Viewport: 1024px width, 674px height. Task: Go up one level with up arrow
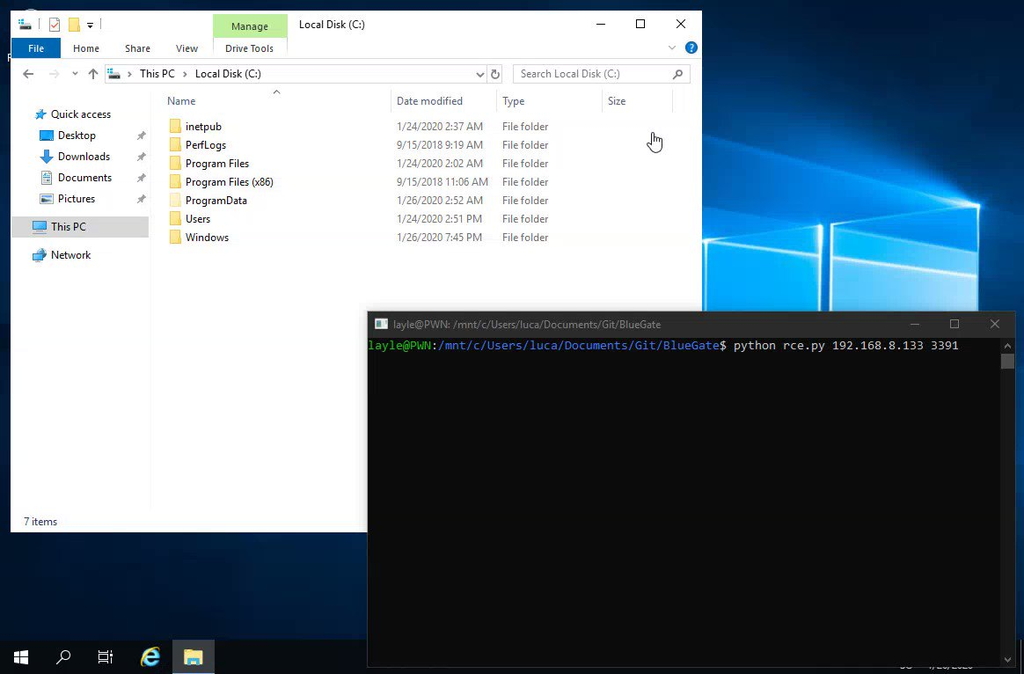click(x=93, y=74)
